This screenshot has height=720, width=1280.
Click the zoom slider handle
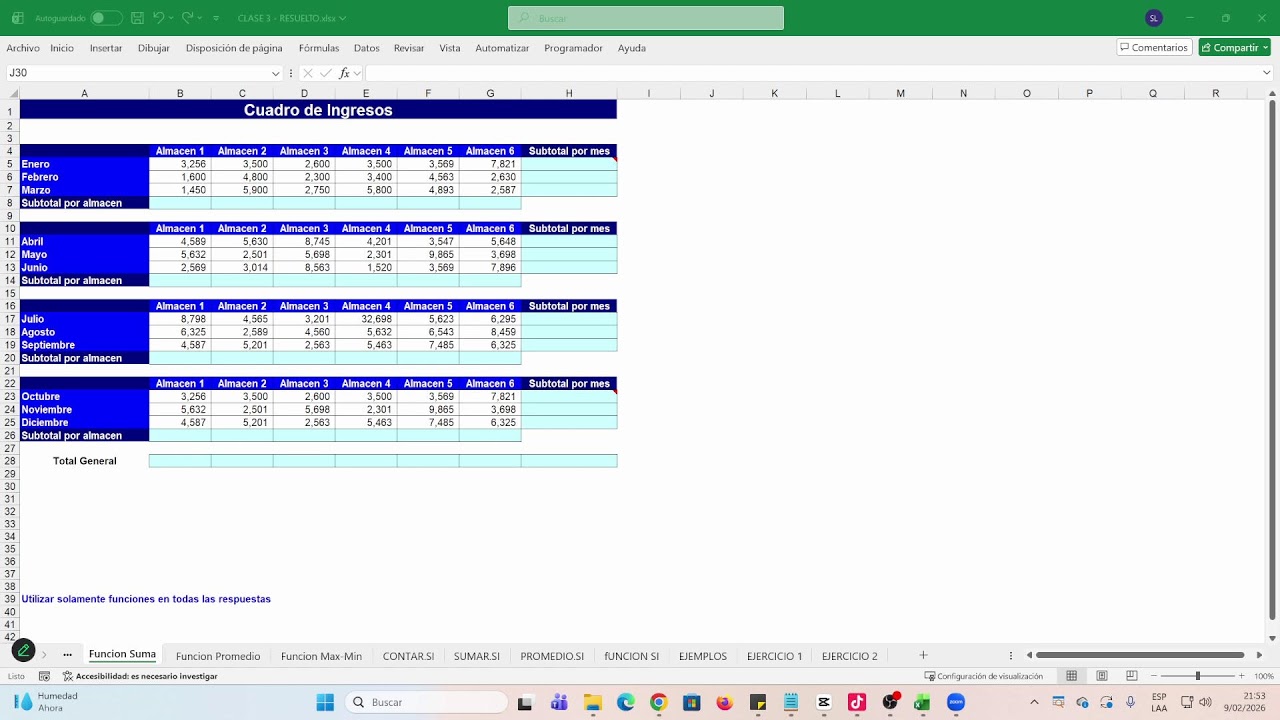pyautogui.click(x=1197, y=676)
